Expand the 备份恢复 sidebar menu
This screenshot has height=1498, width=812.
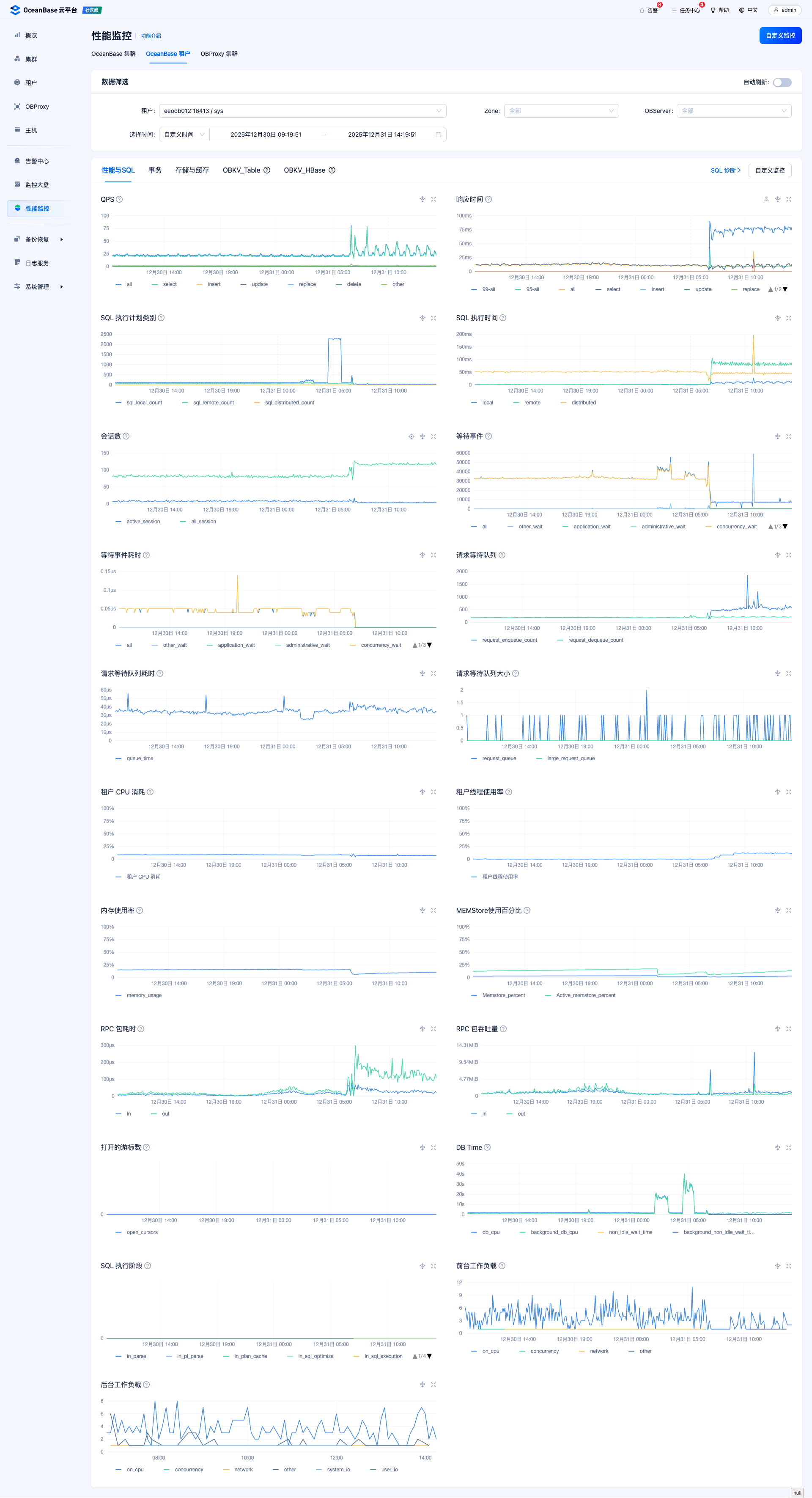coord(38,239)
